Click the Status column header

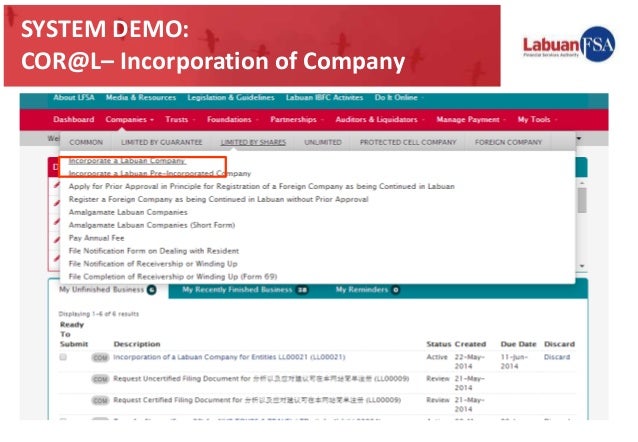pyautogui.click(x=439, y=344)
